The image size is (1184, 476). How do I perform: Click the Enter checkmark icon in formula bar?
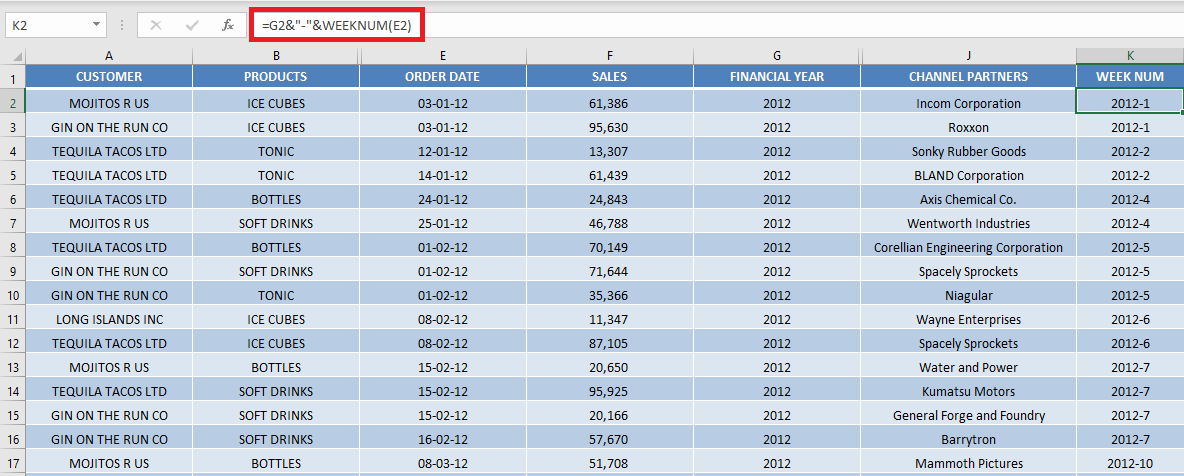coord(192,25)
